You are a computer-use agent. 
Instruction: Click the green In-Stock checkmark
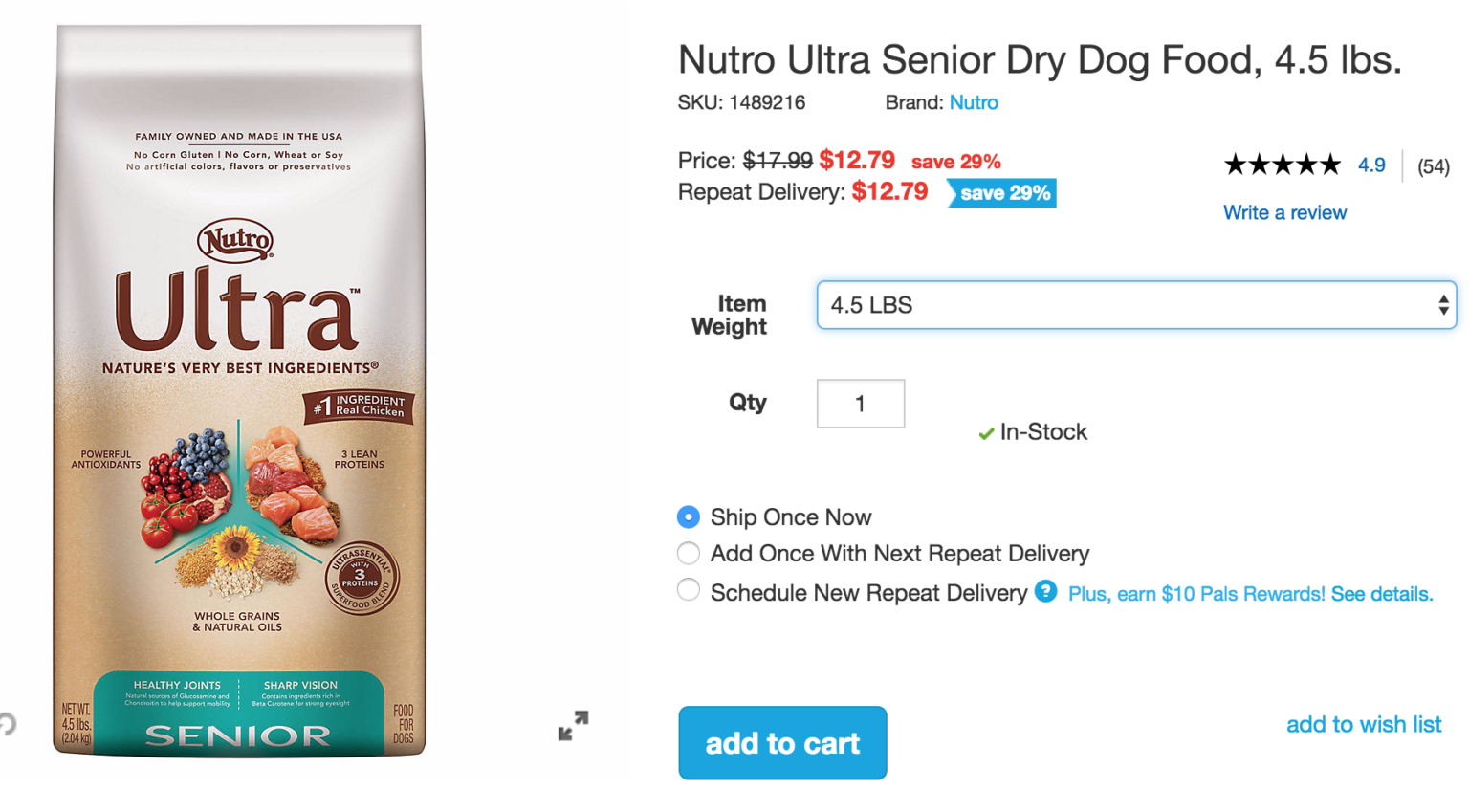click(x=986, y=432)
